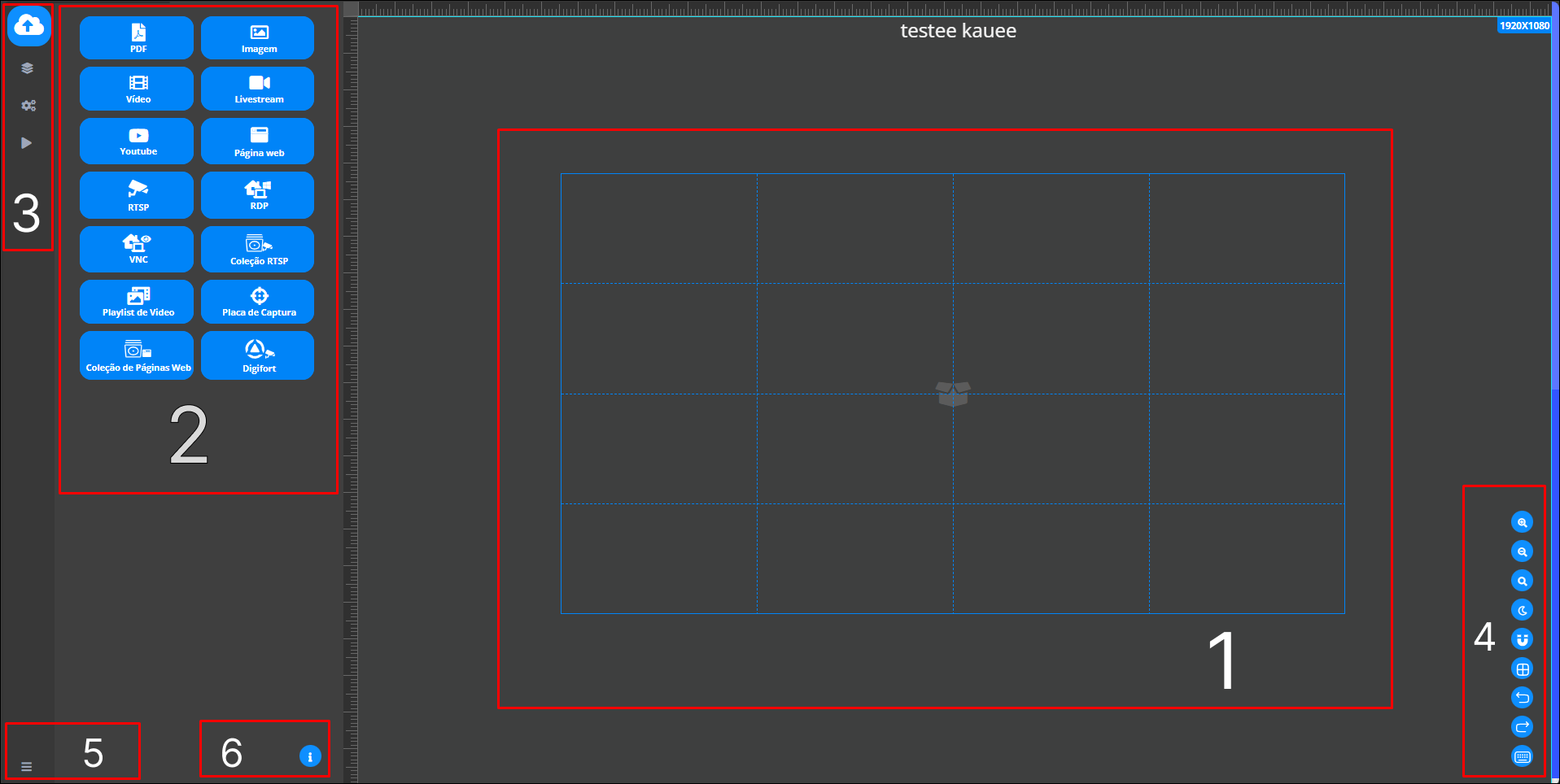1560x784 pixels.
Task: Insert a Página web element
Action: coord(257,140)
